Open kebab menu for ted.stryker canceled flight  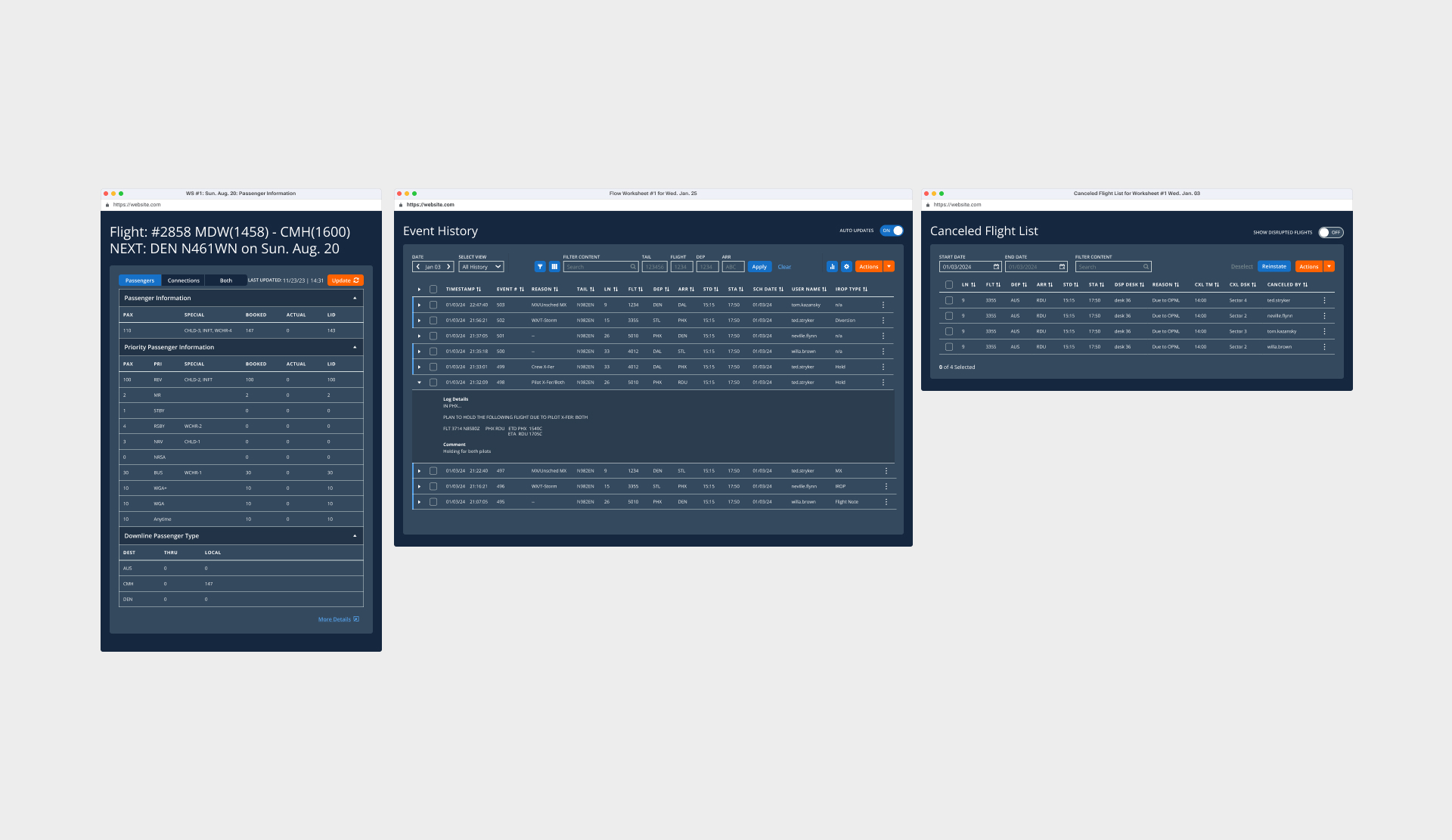click(1324, 301)
